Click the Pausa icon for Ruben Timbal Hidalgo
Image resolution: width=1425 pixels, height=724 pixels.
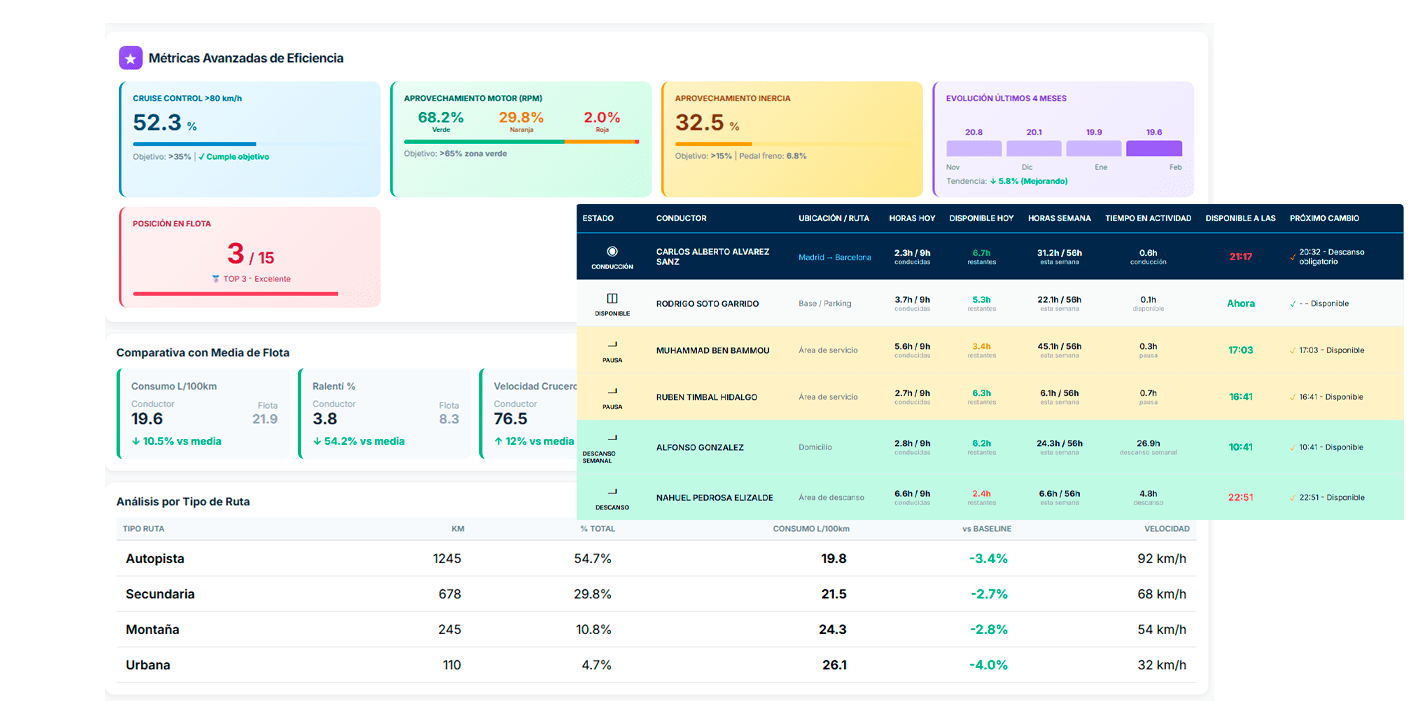click(x=612, y=391)
